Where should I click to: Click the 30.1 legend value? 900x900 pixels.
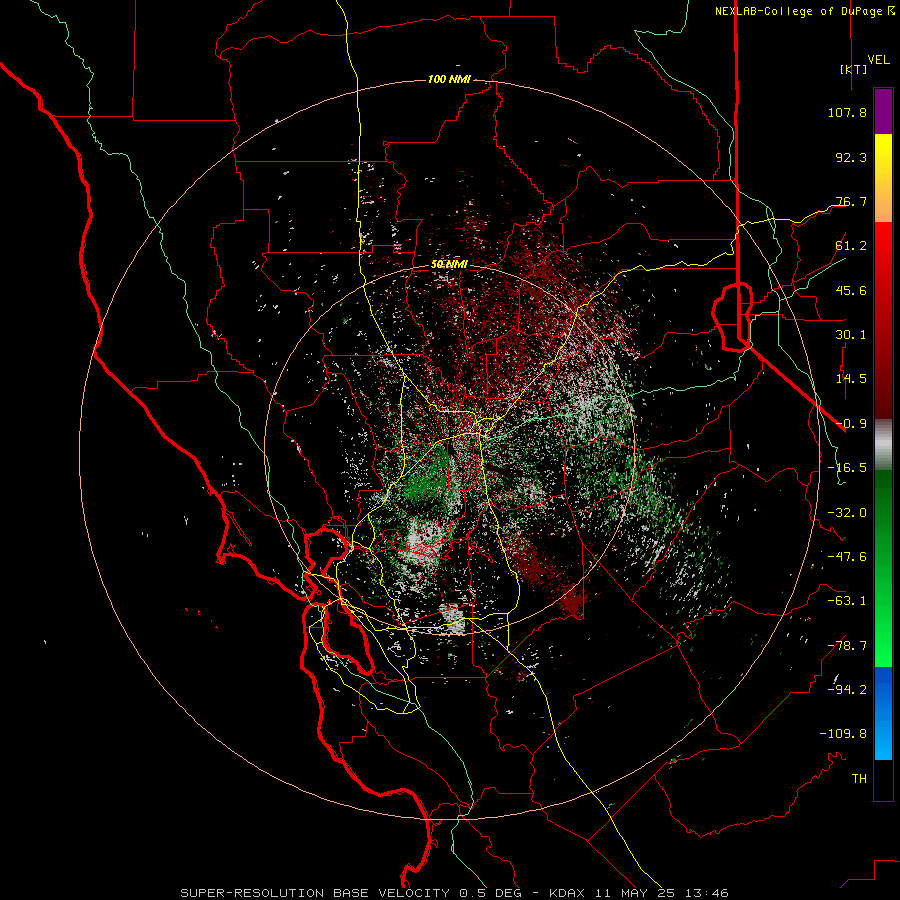tap(851, 335)
